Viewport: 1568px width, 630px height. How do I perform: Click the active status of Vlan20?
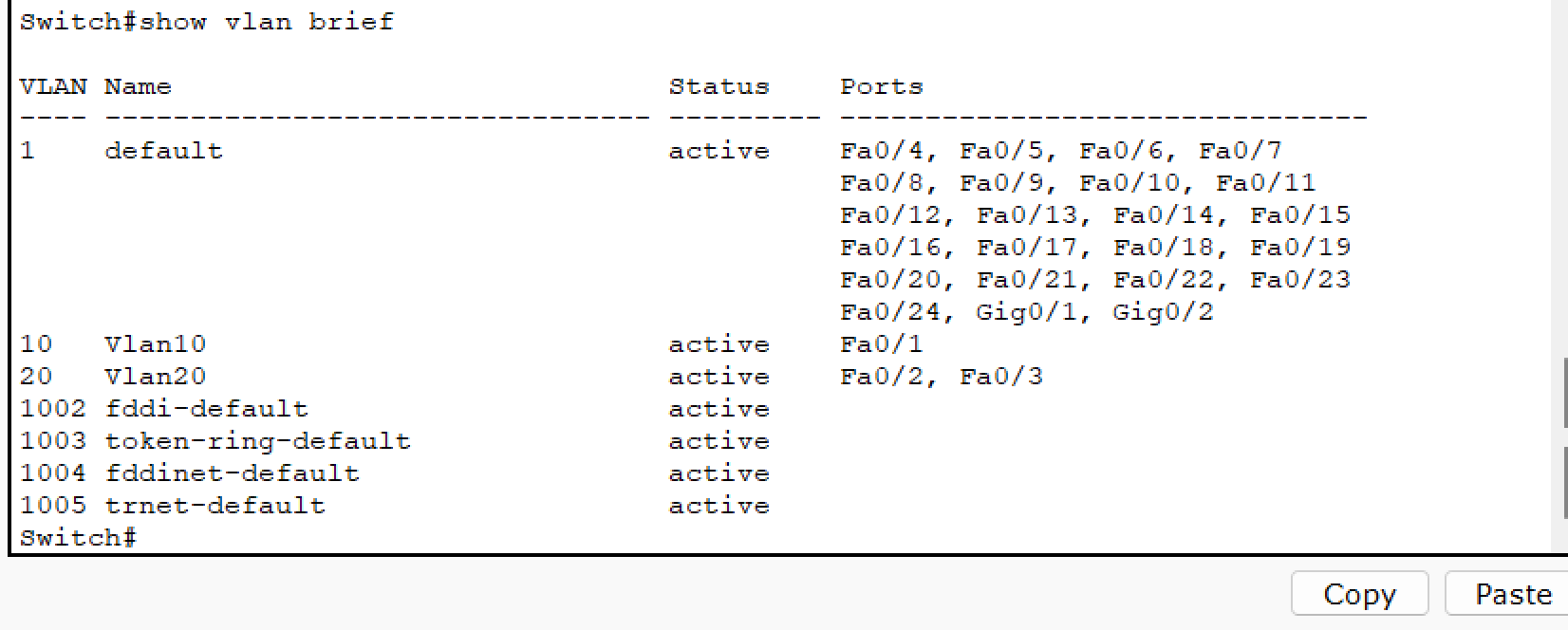(x=719, y=377)
